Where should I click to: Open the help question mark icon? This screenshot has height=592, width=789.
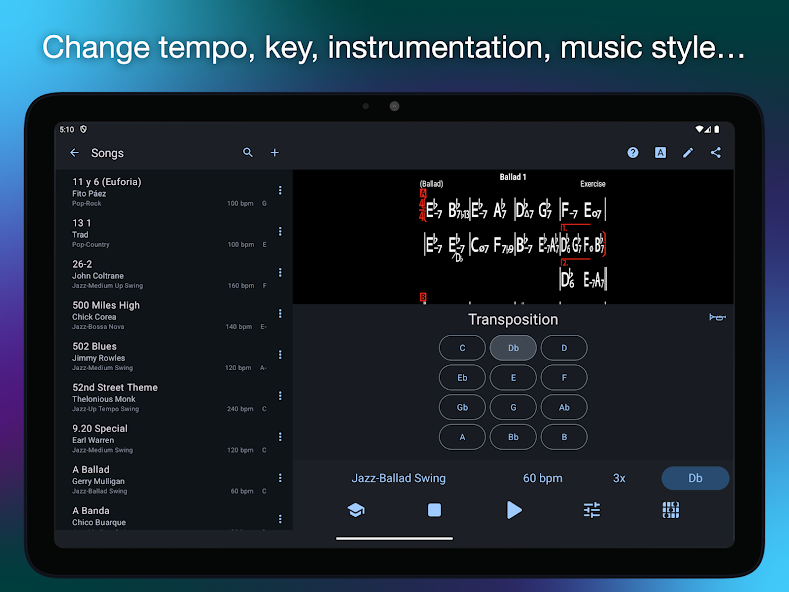click(633, 153)
